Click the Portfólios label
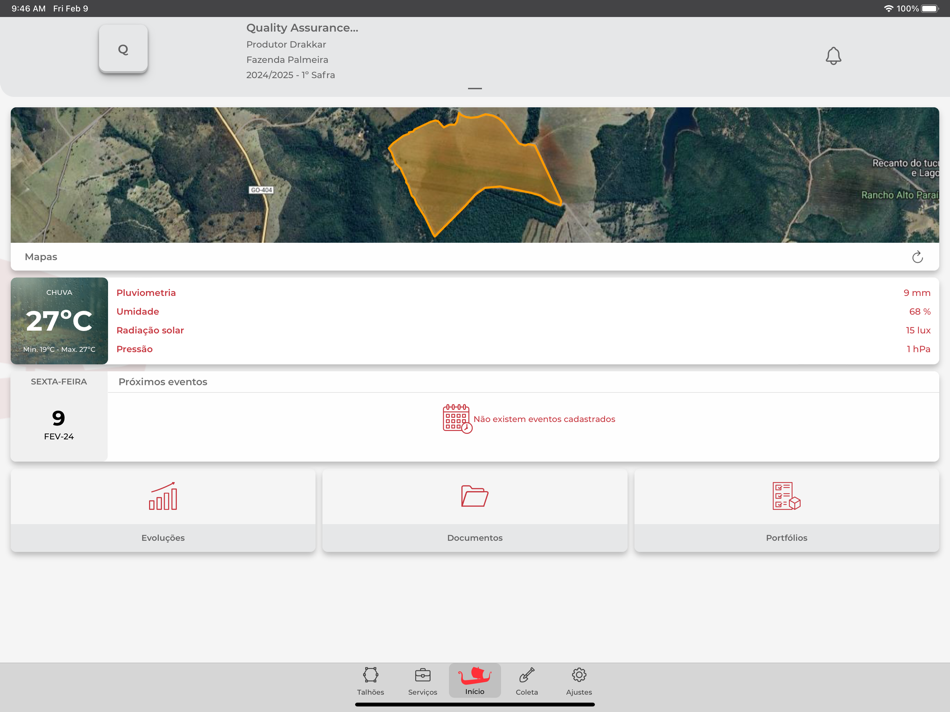Image resolution: width=950 pixels, height=712 pixels. pos(786,537)
